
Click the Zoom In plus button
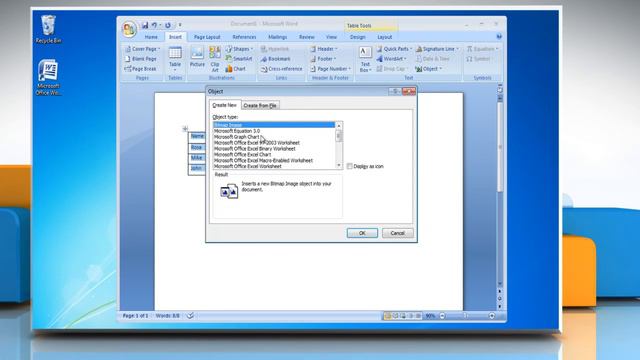pyautogui.click(x=491, y=316)
